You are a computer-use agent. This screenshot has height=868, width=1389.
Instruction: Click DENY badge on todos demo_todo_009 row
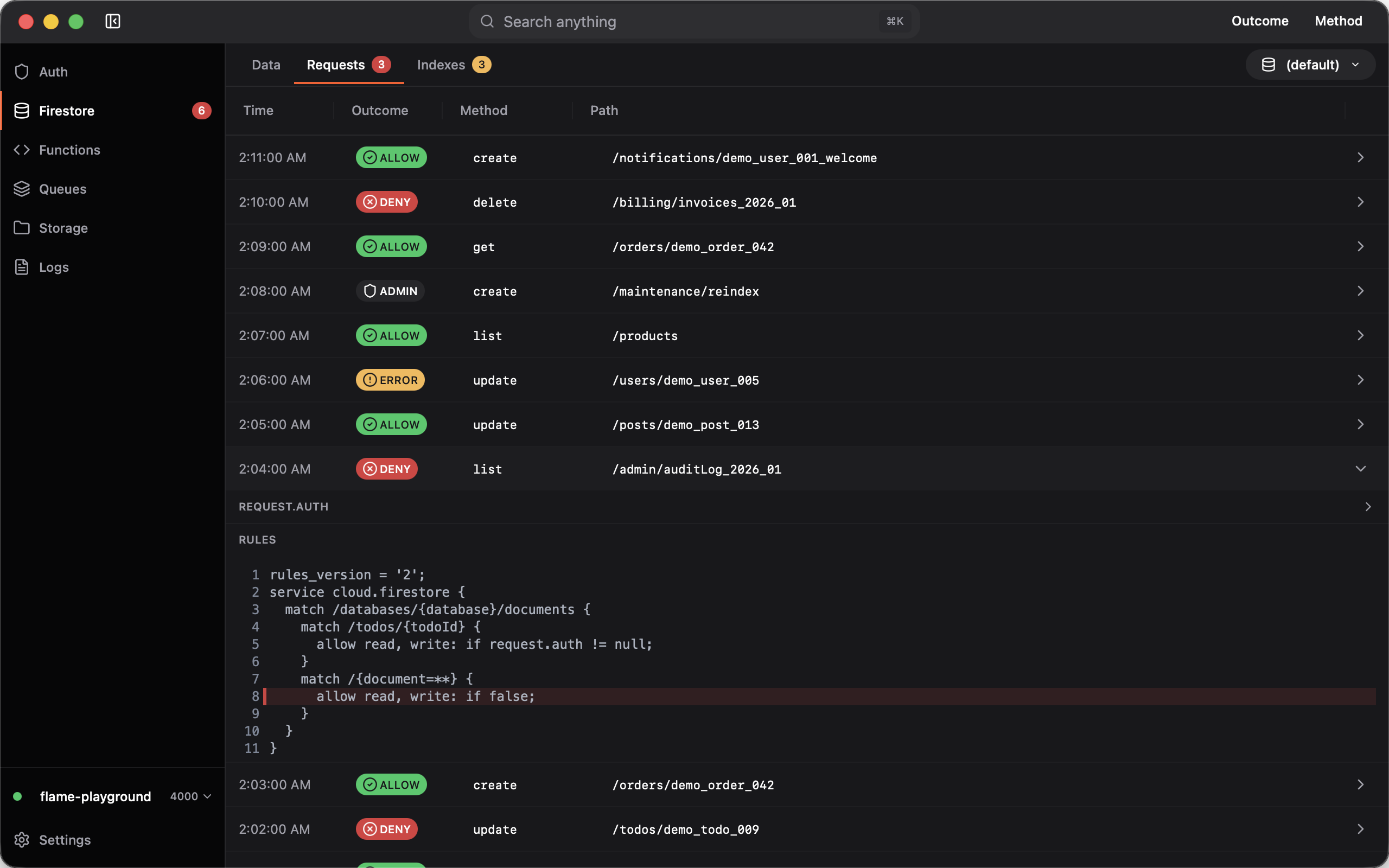click(x=386, y=829)
